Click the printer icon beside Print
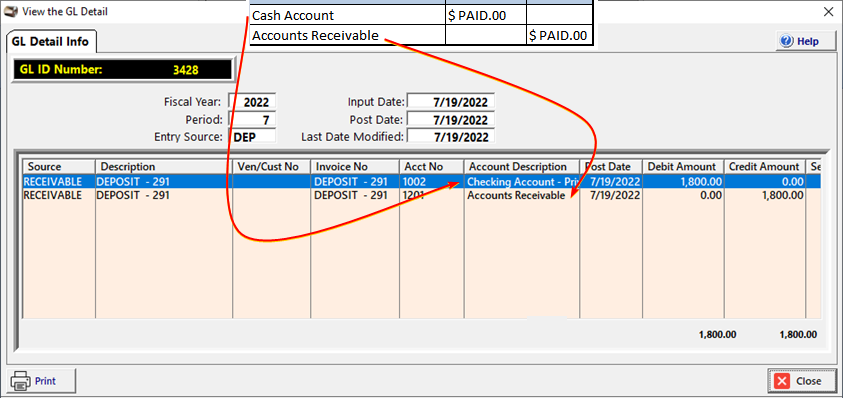The image size is (843, 398). [20, 381]
